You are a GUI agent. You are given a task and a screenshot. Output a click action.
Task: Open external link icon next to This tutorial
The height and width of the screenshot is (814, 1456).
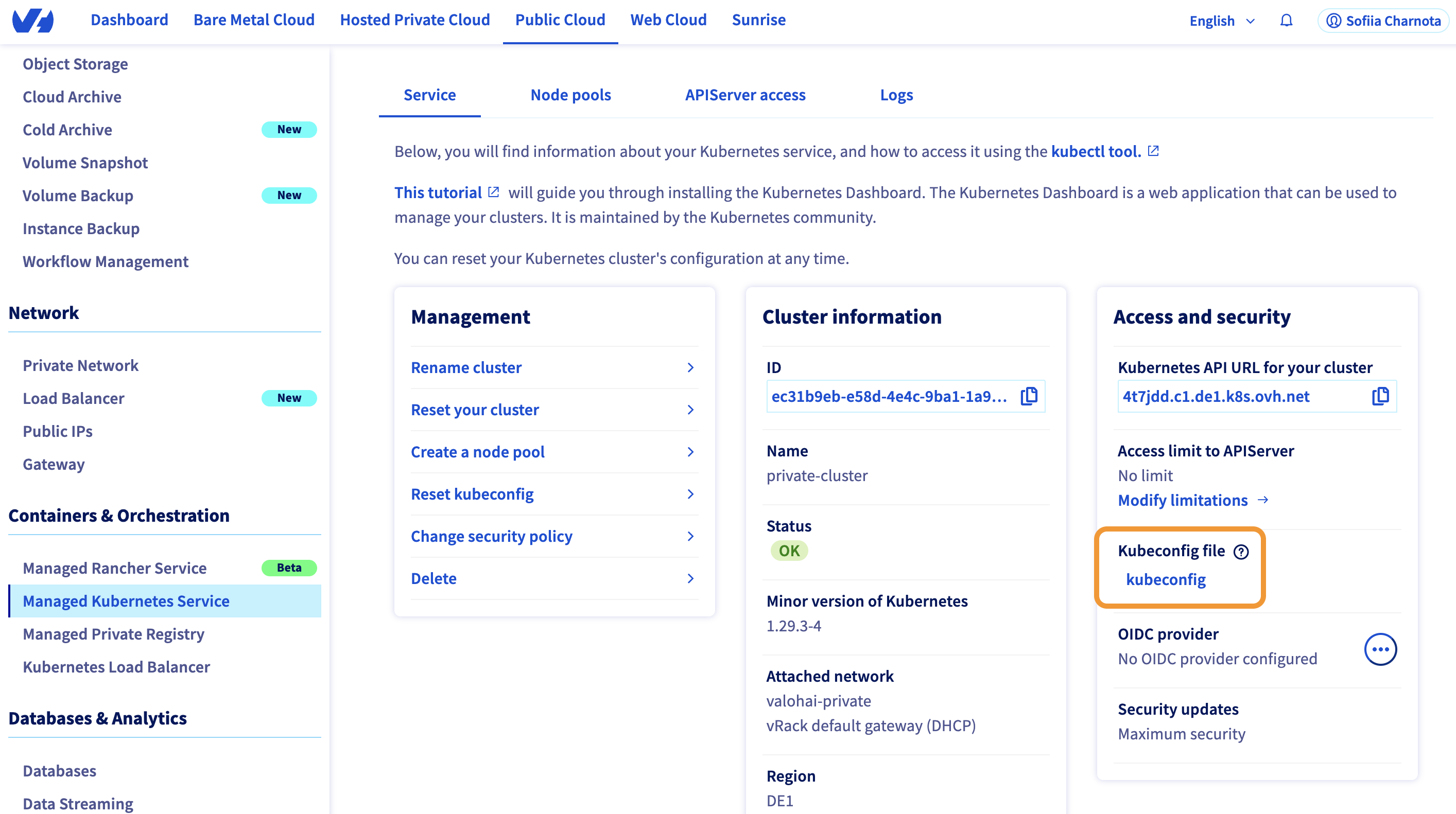tap(493, 192)
